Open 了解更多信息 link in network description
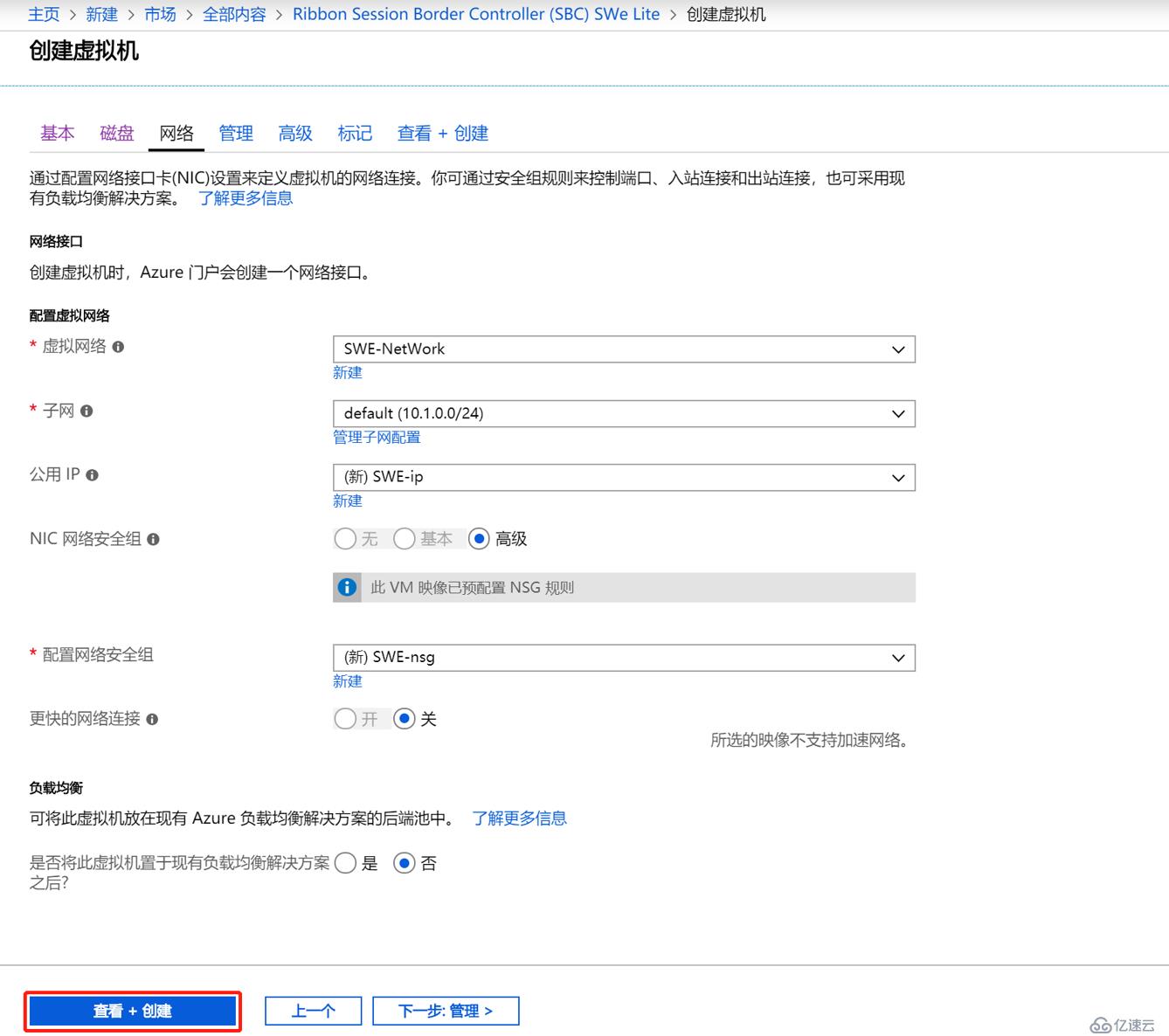 [x=246, y=198]
